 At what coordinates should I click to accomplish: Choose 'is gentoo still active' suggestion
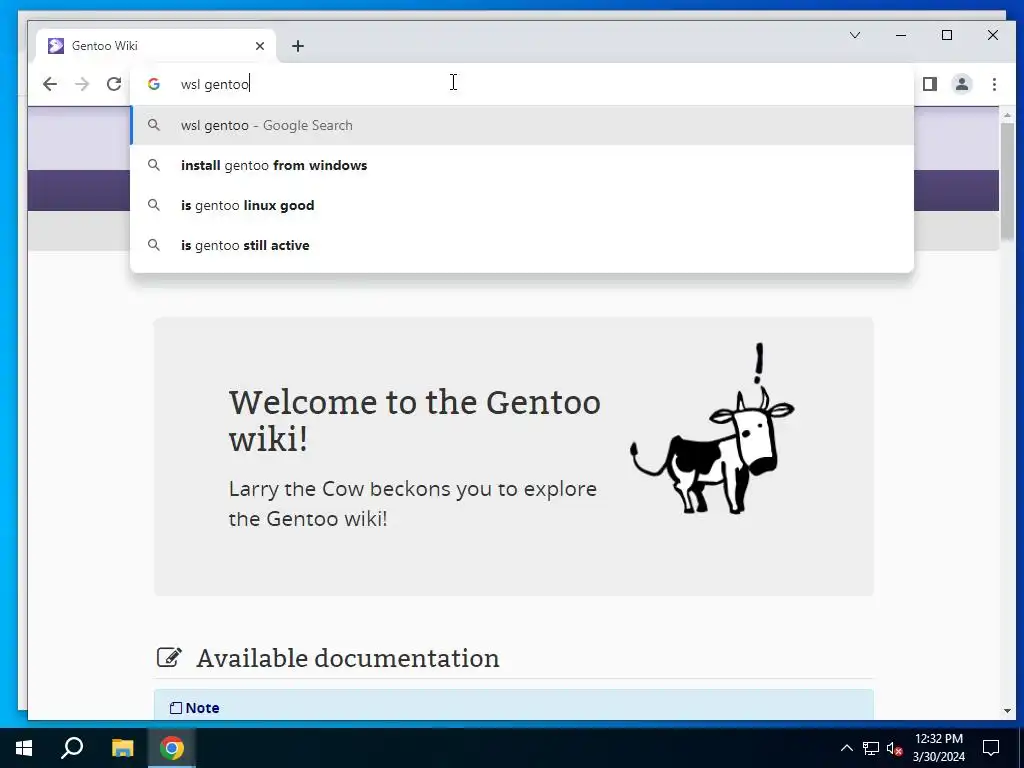point(522,245)
